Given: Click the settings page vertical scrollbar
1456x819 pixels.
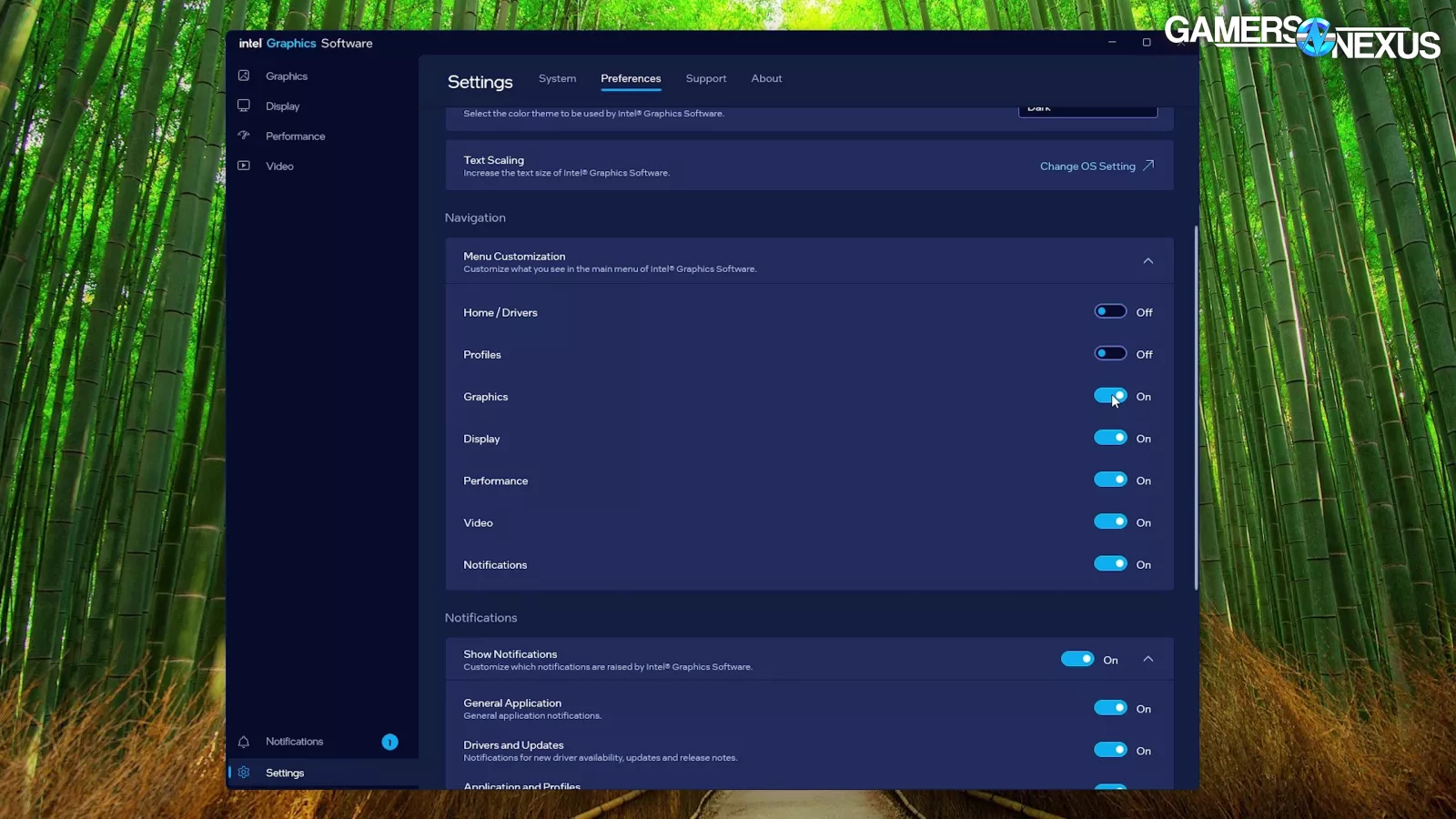Looking at the screenshot, I should (1196, 408).
